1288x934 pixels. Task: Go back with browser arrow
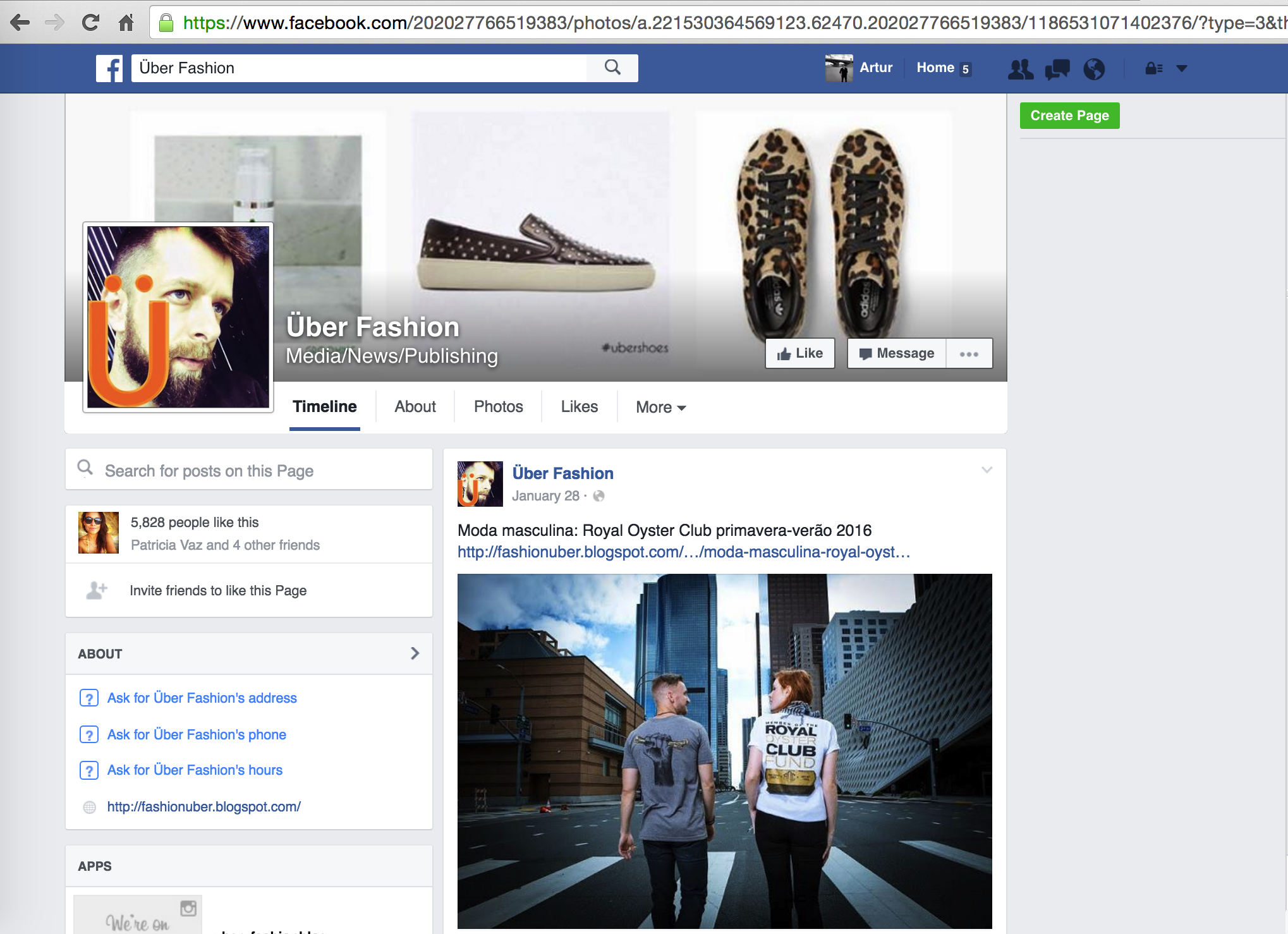click(20, 23)
